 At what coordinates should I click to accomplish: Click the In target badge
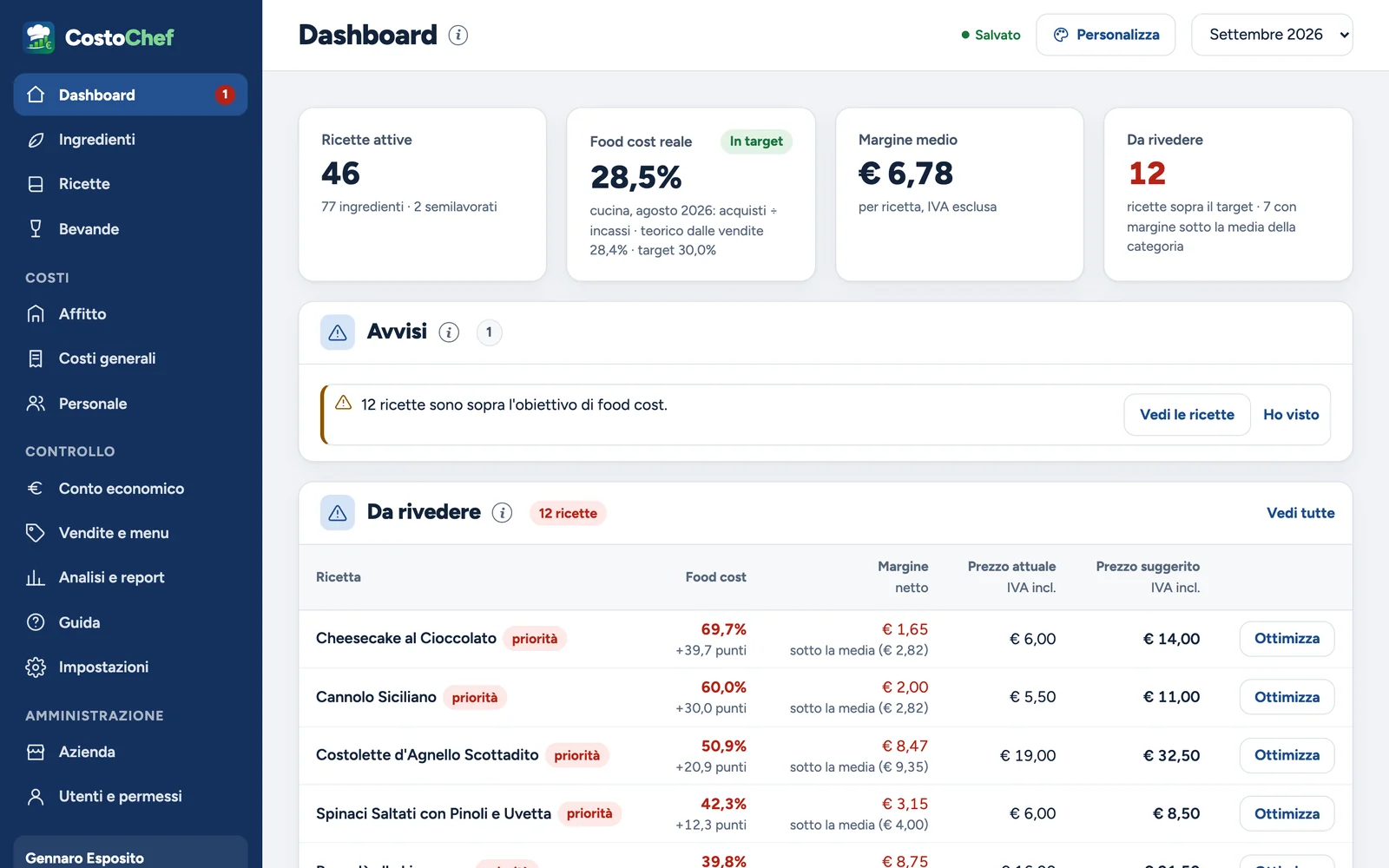pyautogui.click(x=756, y=141)
